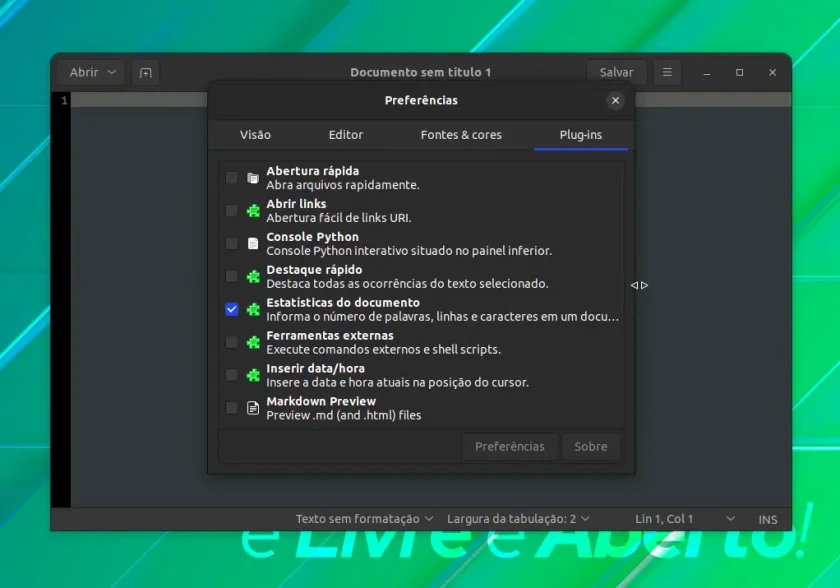Click the Salvar button
This screenshot has width=840, height=588.
pos(616,72)
